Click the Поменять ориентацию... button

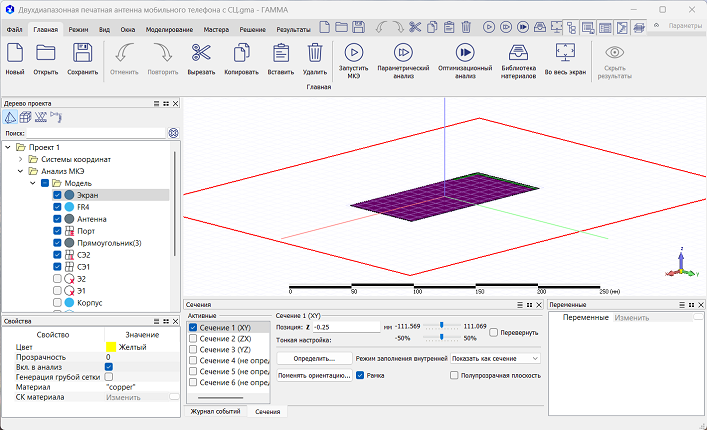pos(314,376)
